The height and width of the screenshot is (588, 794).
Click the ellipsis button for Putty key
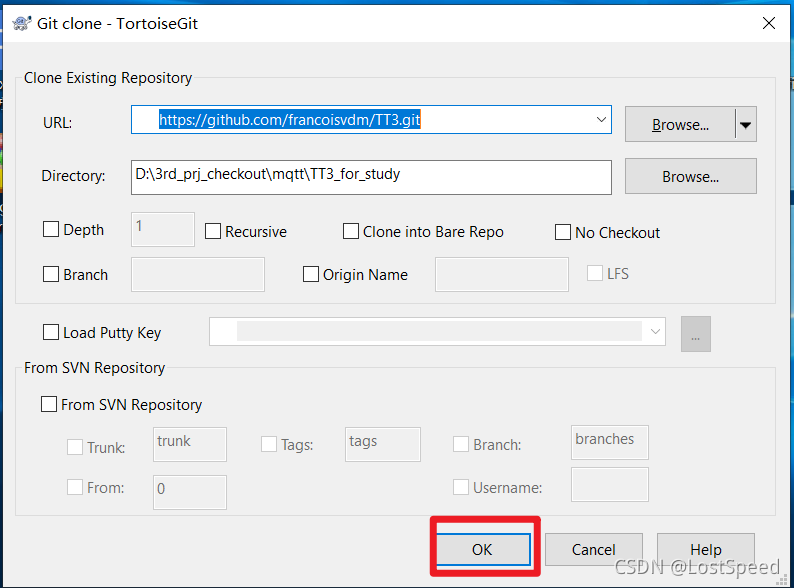click(696, 334)
